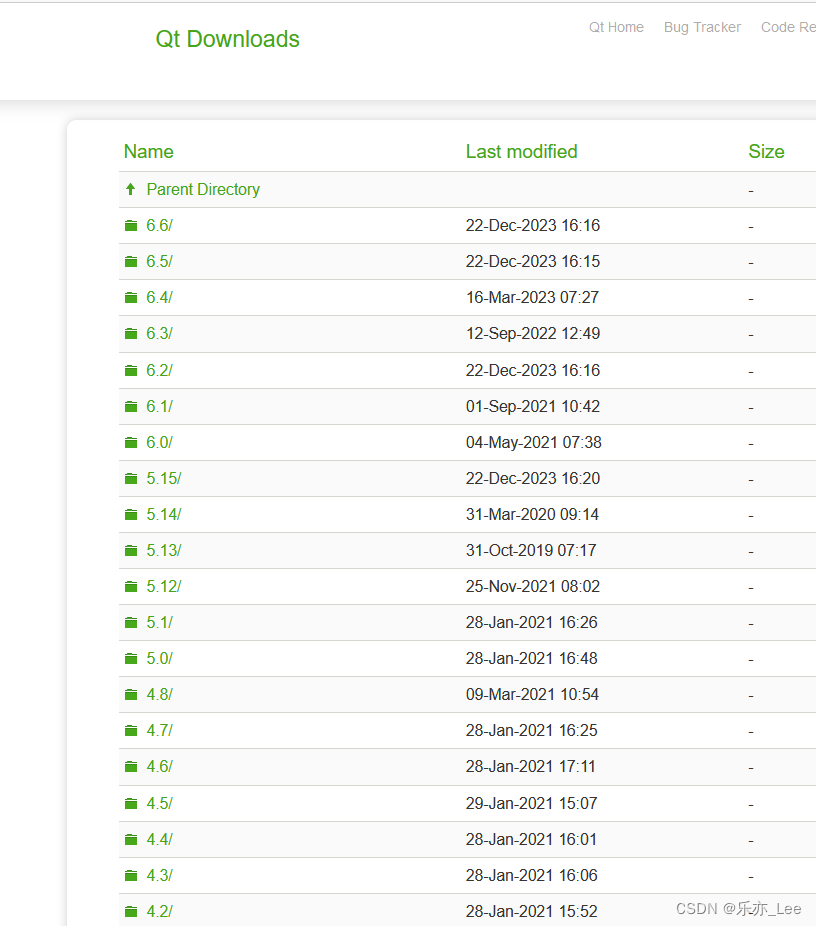Open the 6.3/ directory link
Viewport: 816px width, 926px height.
pos(159,334)
